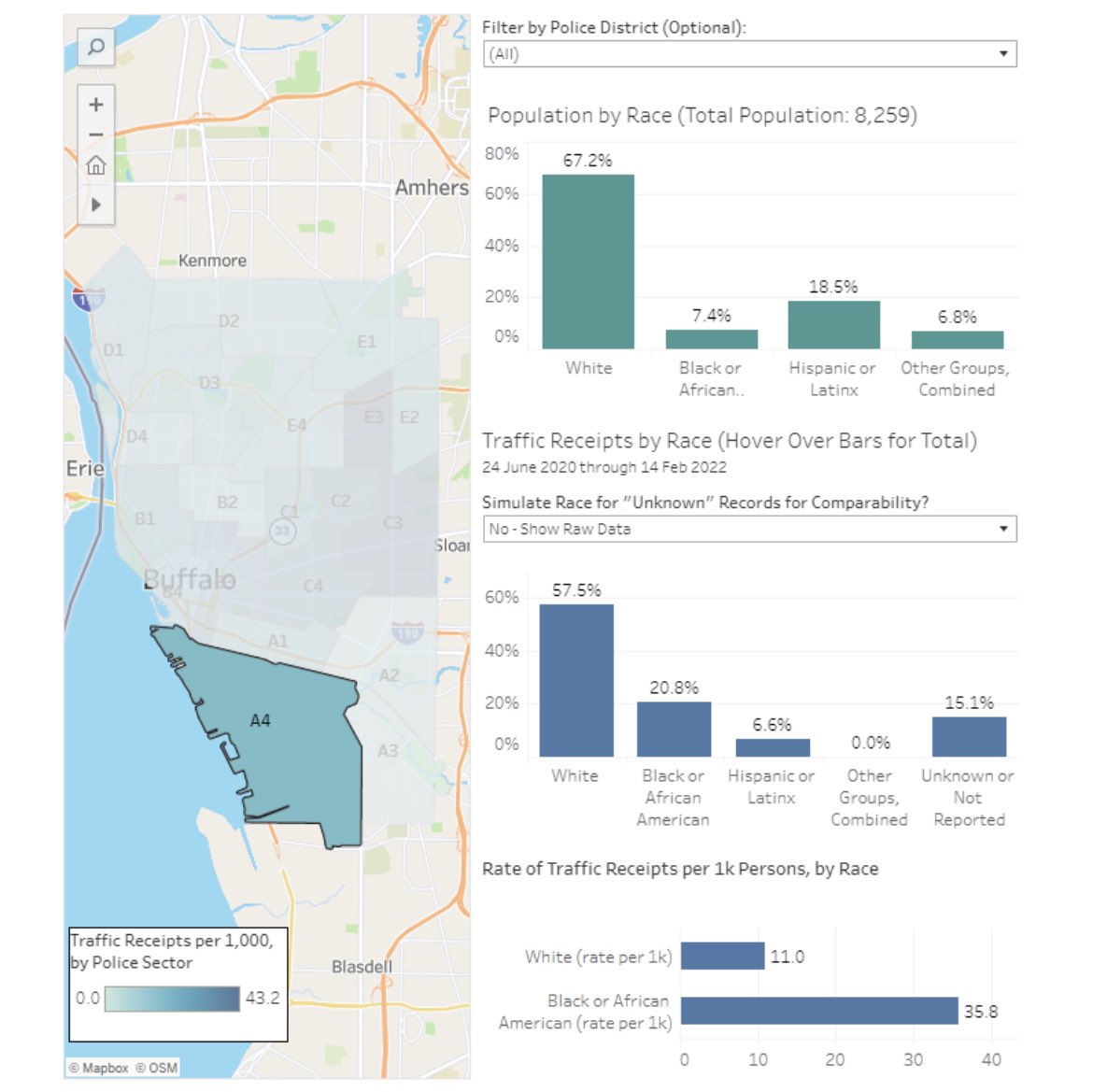Click the legend maximum value 43.2
Viewport: 1093px width, 1092px height.
263,998
